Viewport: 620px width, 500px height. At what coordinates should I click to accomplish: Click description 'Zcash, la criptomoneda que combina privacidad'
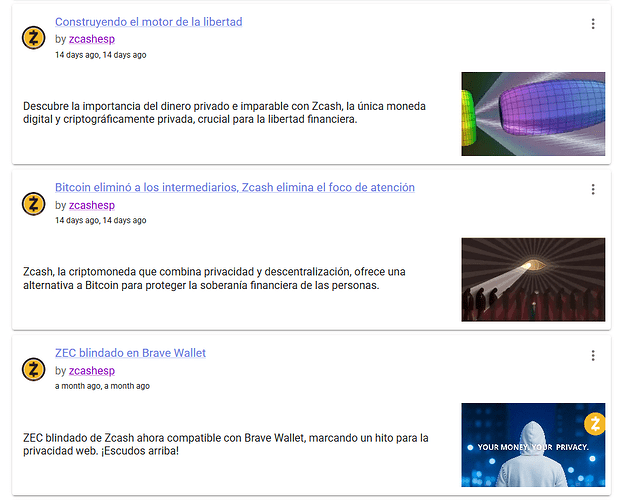[214, 278]
